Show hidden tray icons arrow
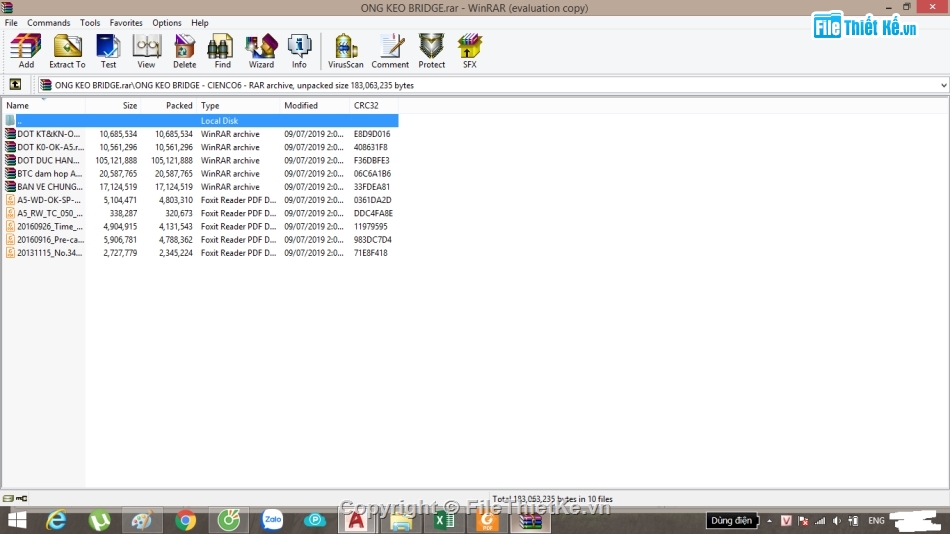This screenshot has height=534, width=950. [x=769, y=521]
